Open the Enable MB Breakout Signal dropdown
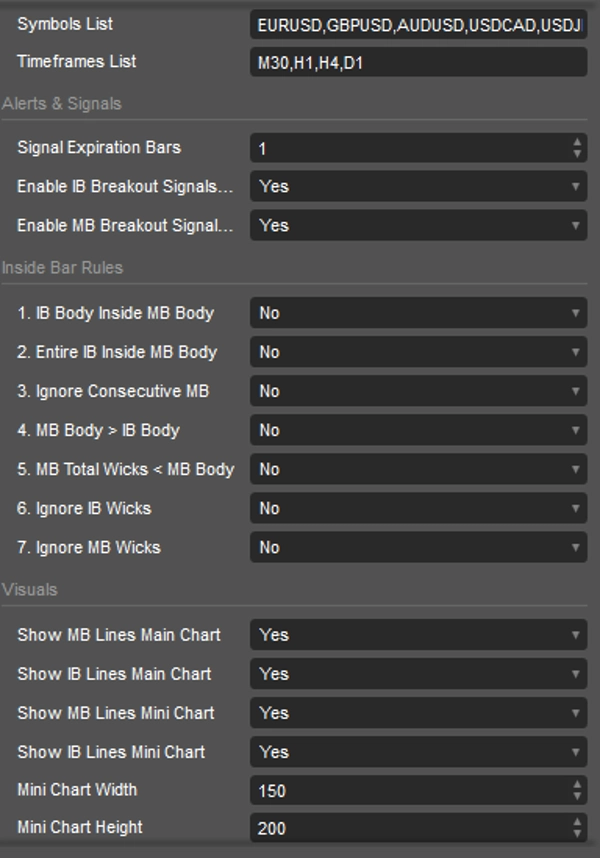The image size is (600, 858). pos(420,226)
